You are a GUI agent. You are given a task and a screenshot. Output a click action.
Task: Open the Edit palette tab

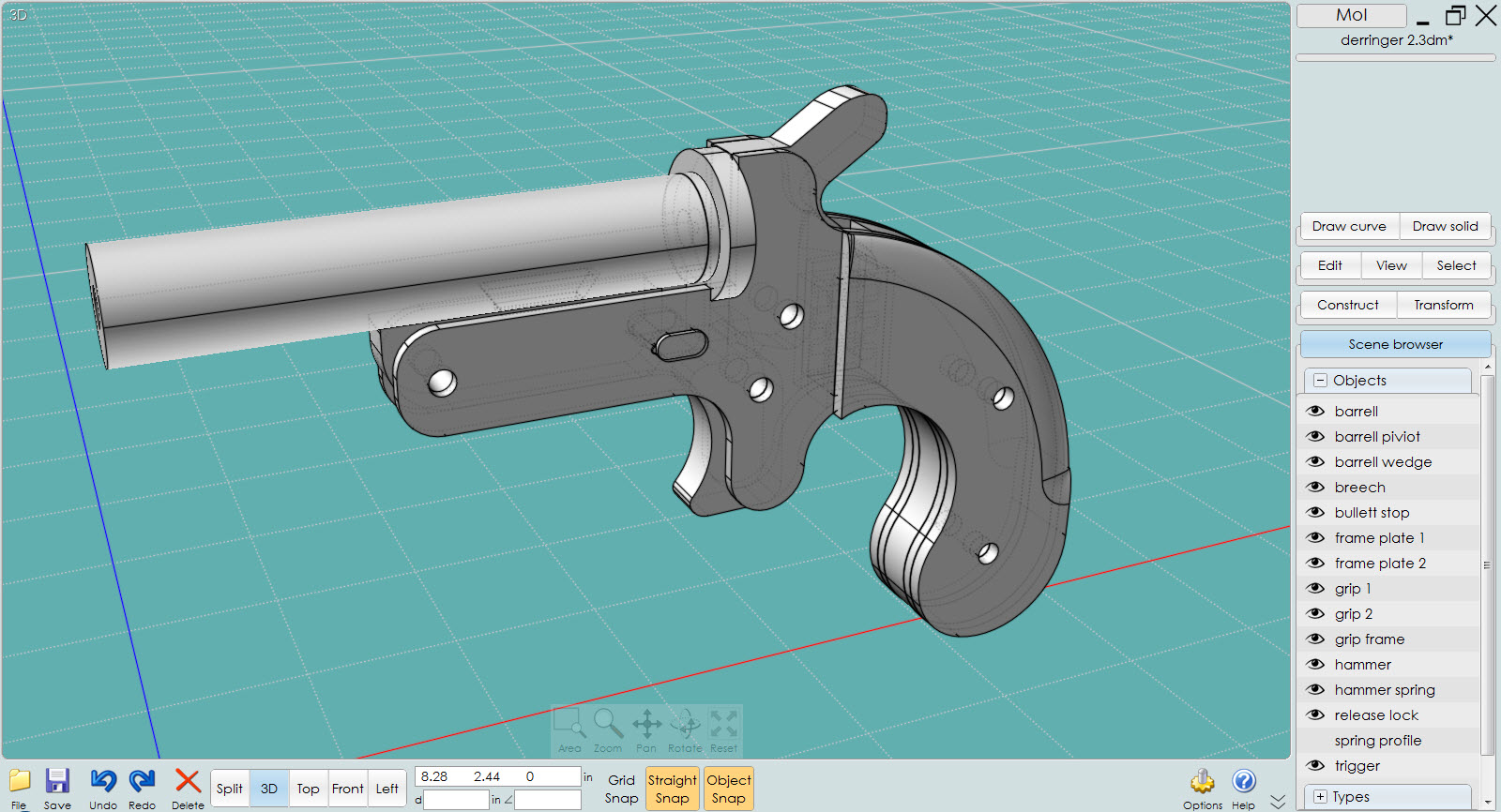[x=1330, y=265]
